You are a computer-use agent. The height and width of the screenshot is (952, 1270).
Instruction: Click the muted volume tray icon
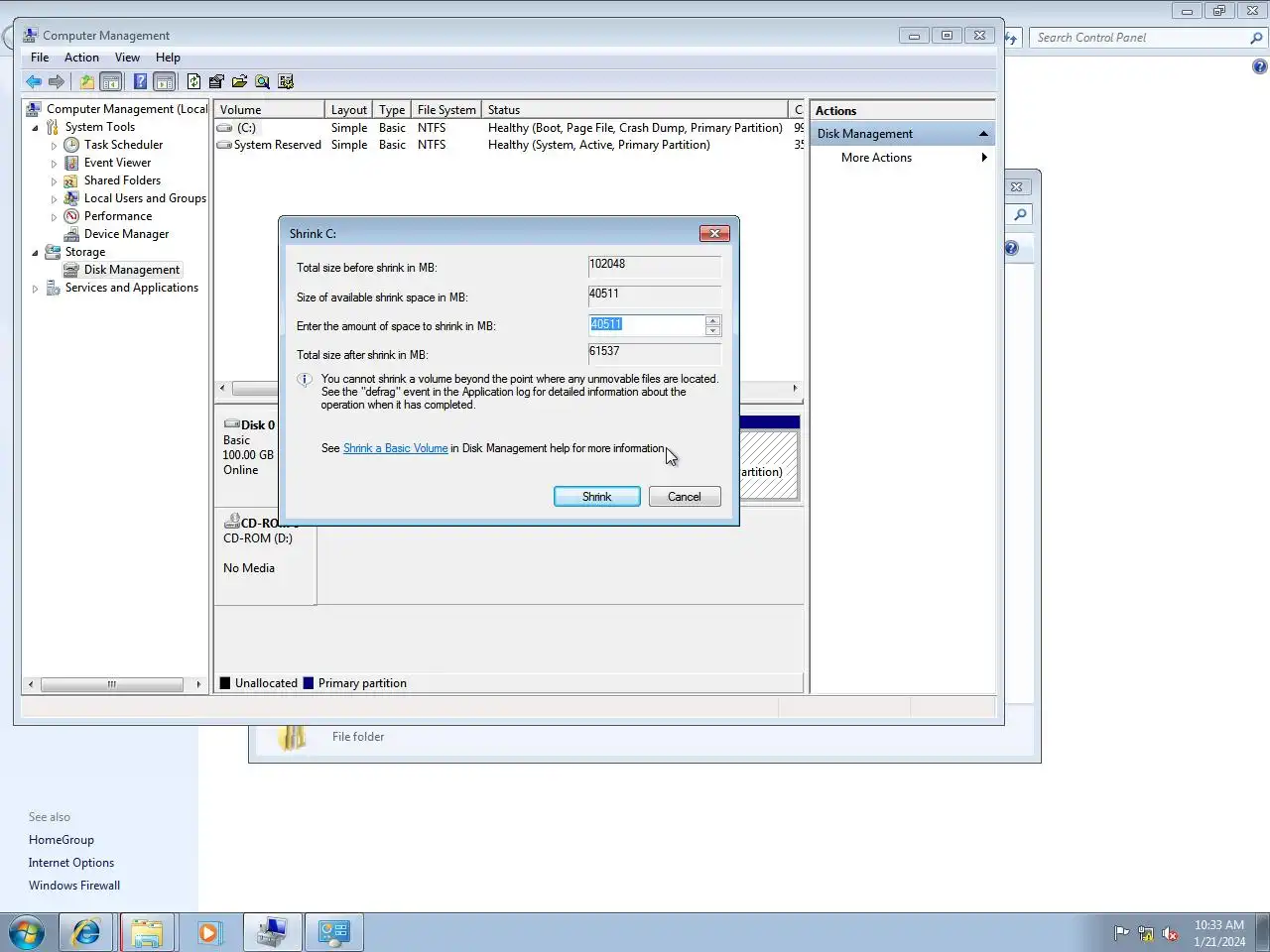[x=1170, y=933]
